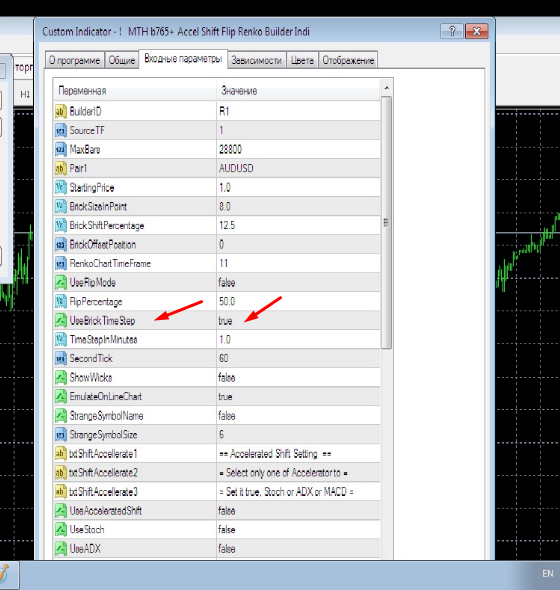Click the TimeStepInMinutes variable name
Viewport: 560px width, 590px height.
[x=103, y=339]
